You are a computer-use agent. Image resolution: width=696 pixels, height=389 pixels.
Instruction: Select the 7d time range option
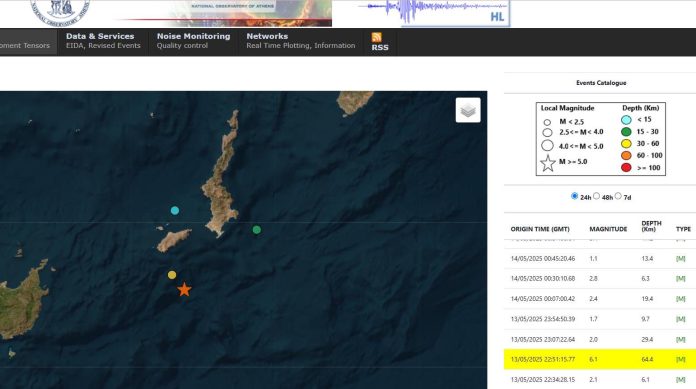coord(618,196)
